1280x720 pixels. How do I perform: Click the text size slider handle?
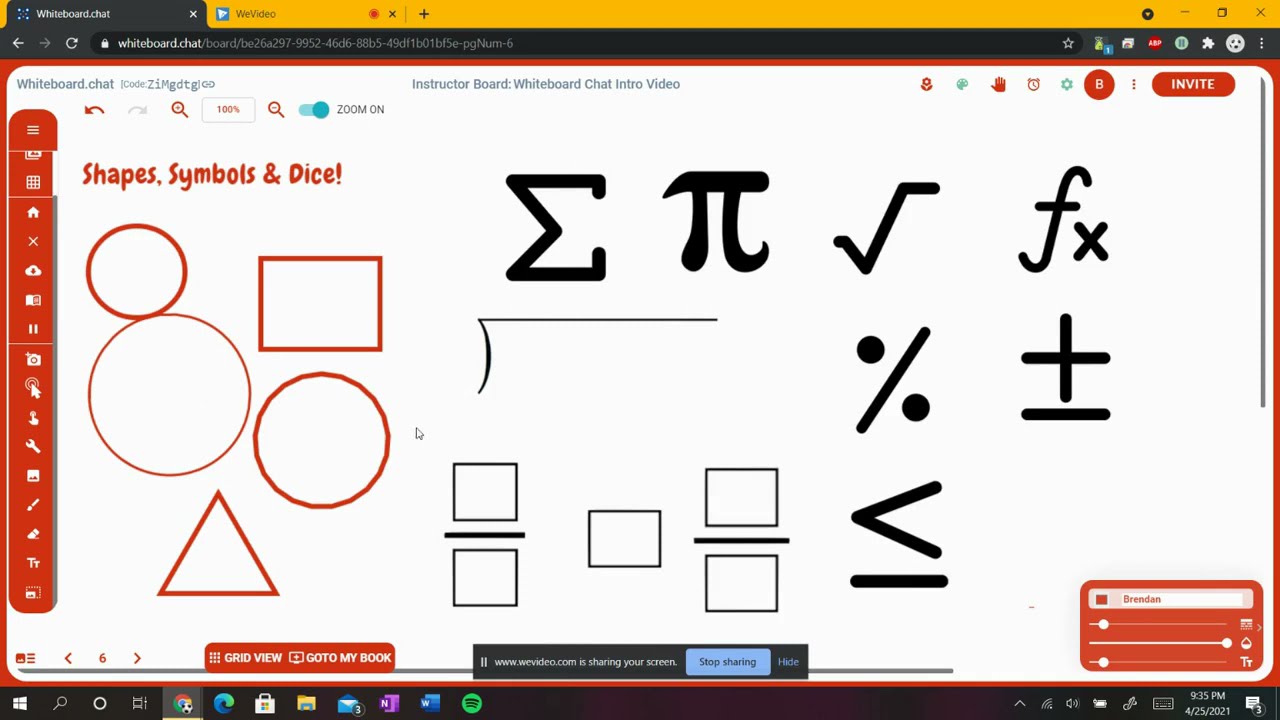click(x=1103, y=662)
